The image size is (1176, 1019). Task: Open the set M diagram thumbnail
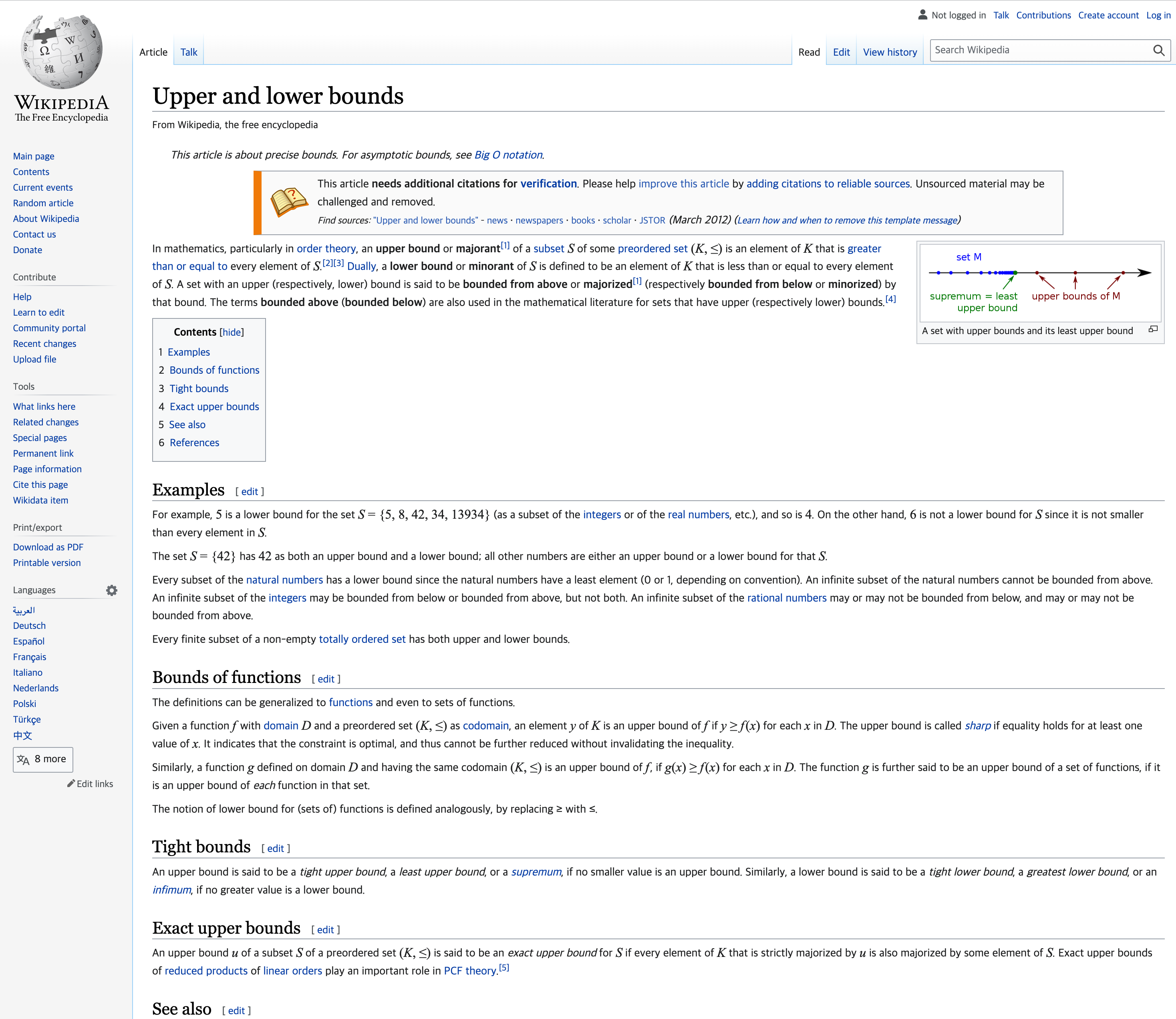tap(1039, 282)
